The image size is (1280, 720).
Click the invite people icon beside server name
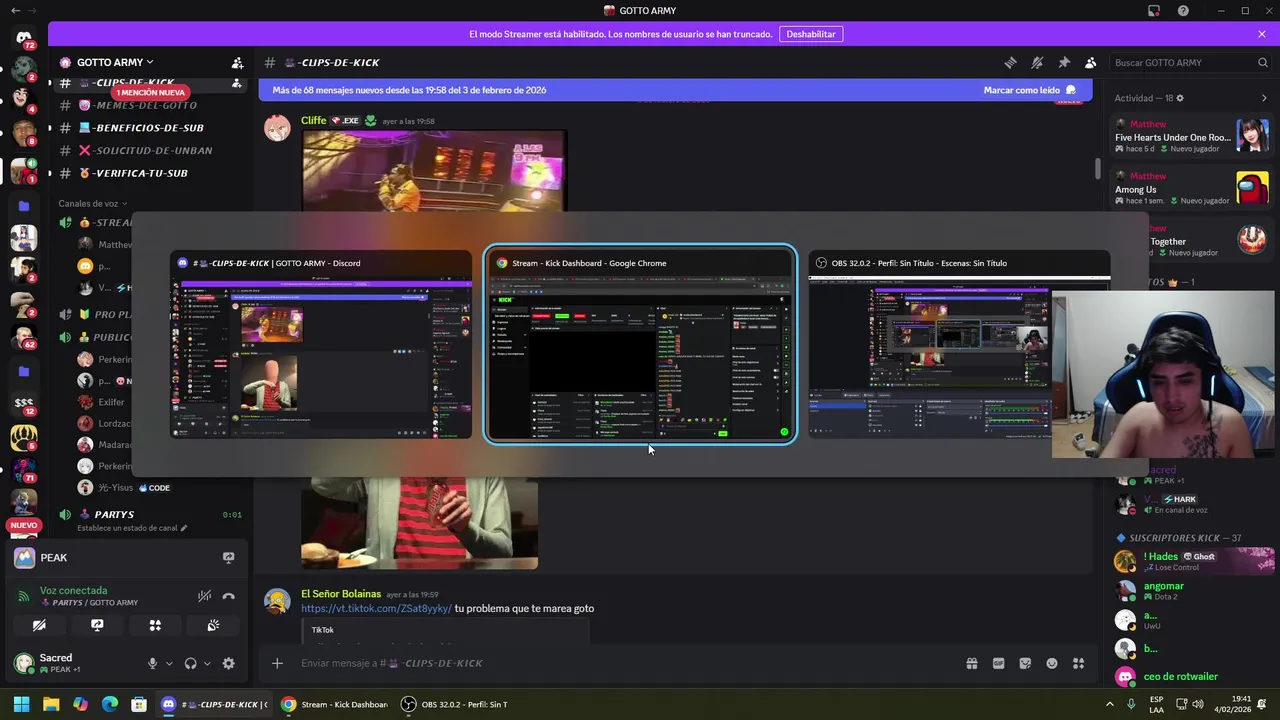coord(237,62)
